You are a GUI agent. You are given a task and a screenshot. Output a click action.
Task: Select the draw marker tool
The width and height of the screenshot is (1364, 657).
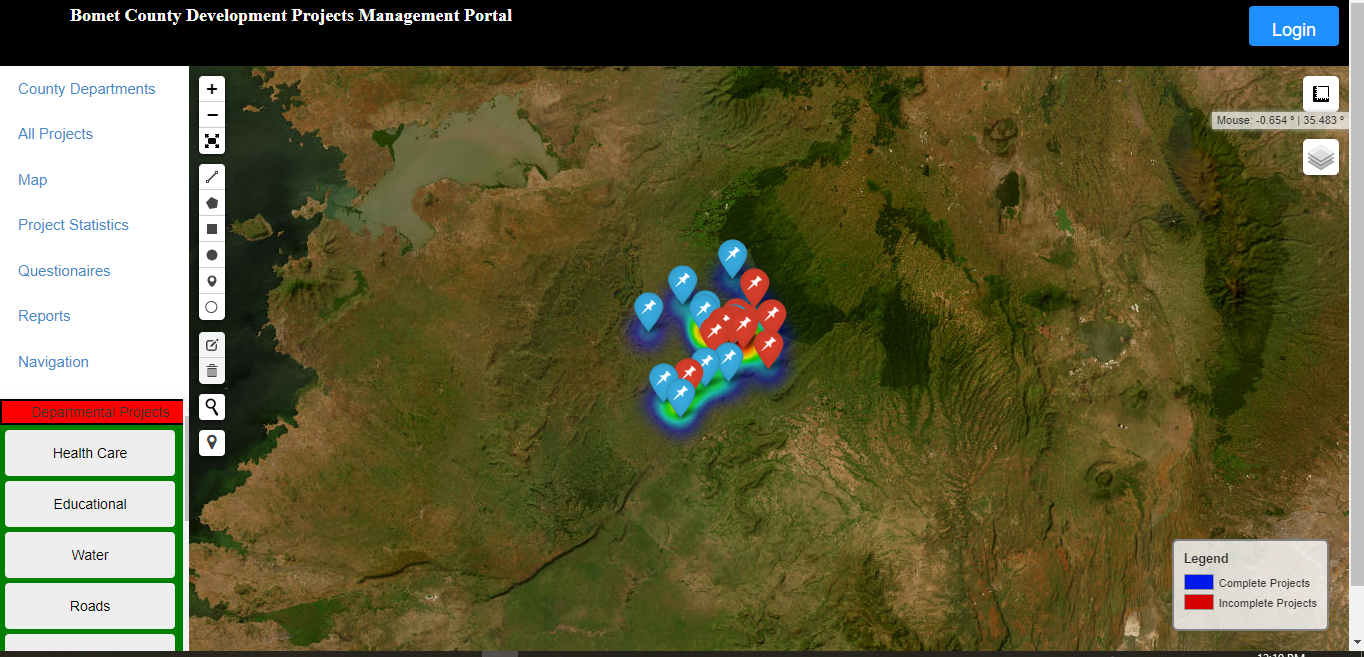click(212, 282)
